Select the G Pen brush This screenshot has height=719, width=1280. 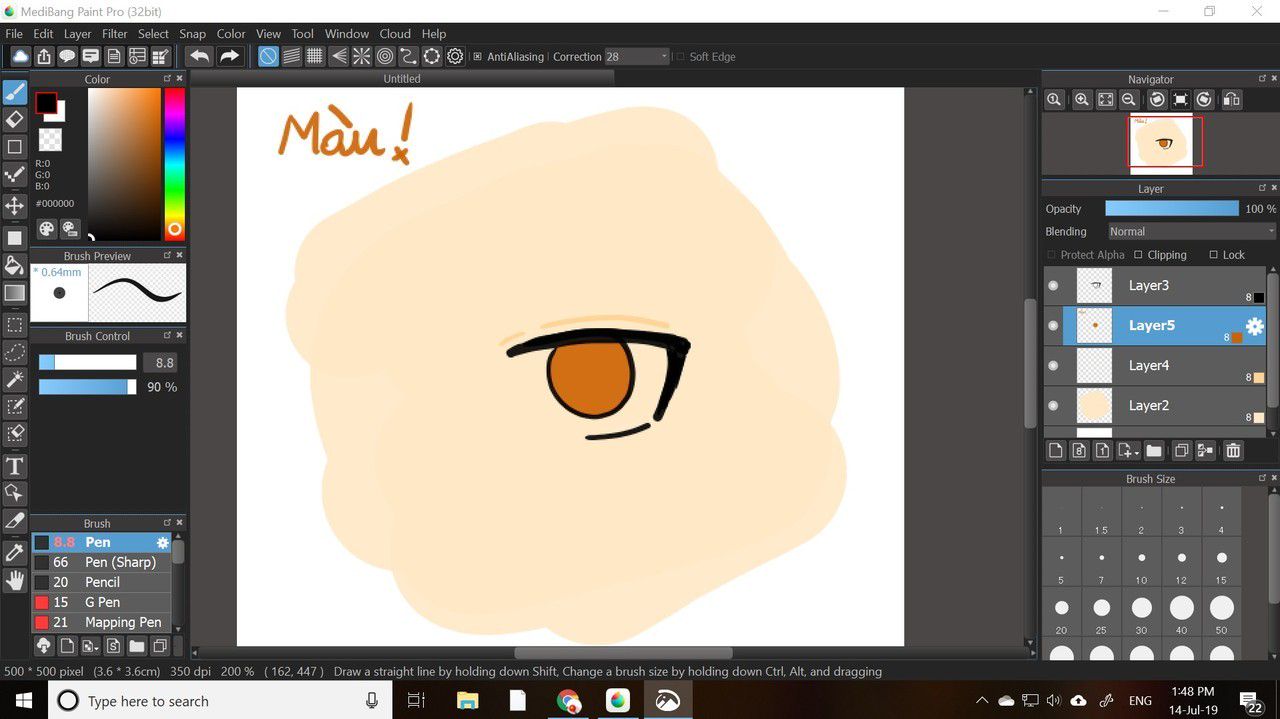tap(102, 602)
